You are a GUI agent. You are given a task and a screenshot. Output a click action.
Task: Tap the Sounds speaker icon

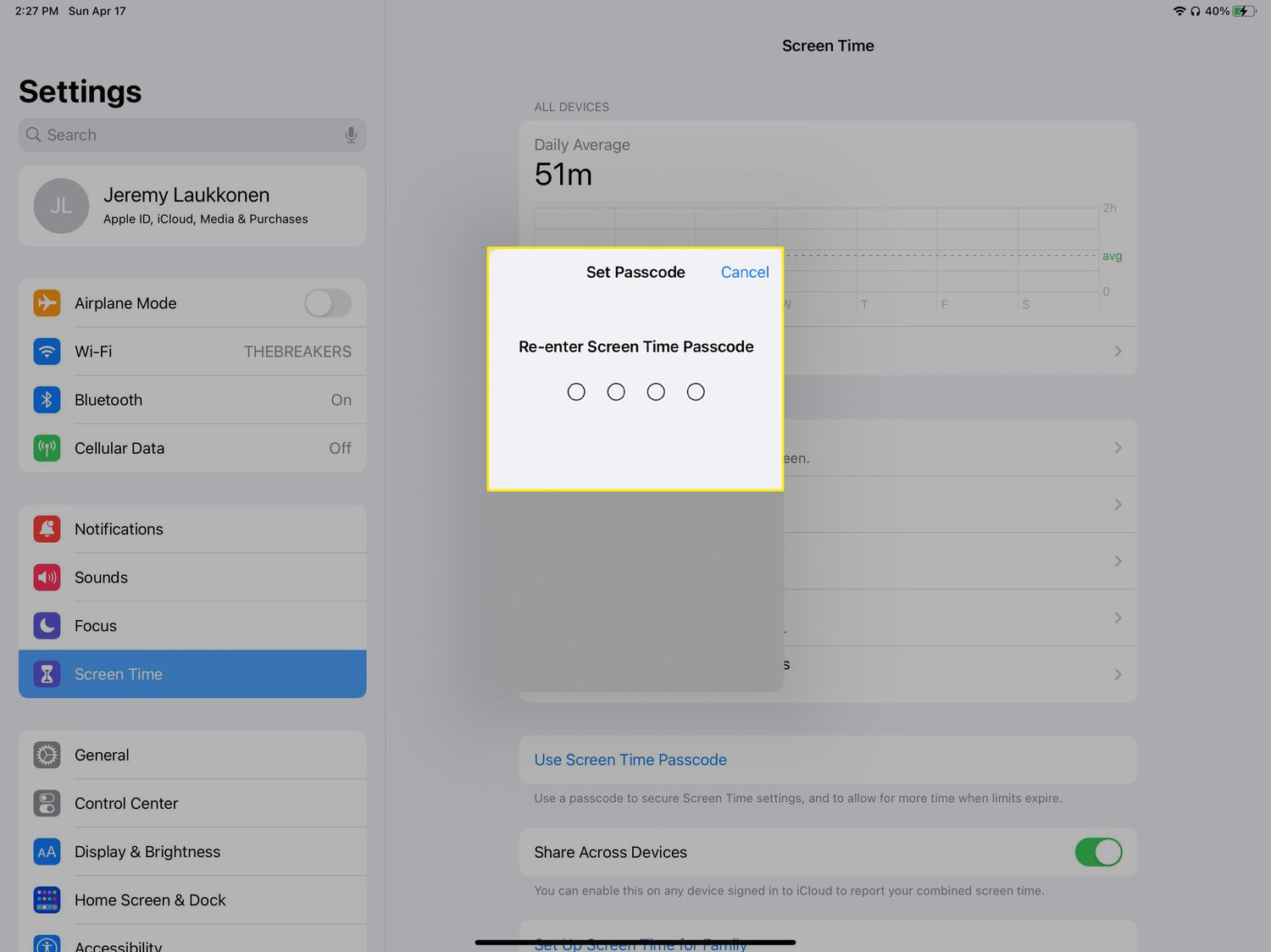(x=47, y=578)
